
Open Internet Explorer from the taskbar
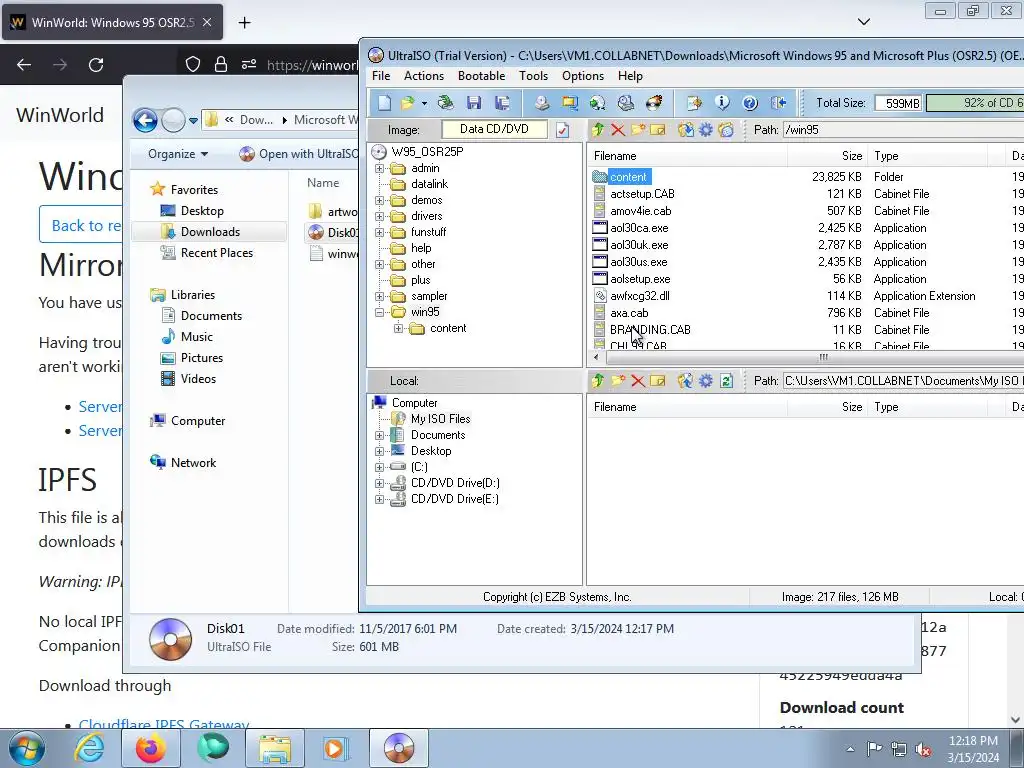click(88, 748)
